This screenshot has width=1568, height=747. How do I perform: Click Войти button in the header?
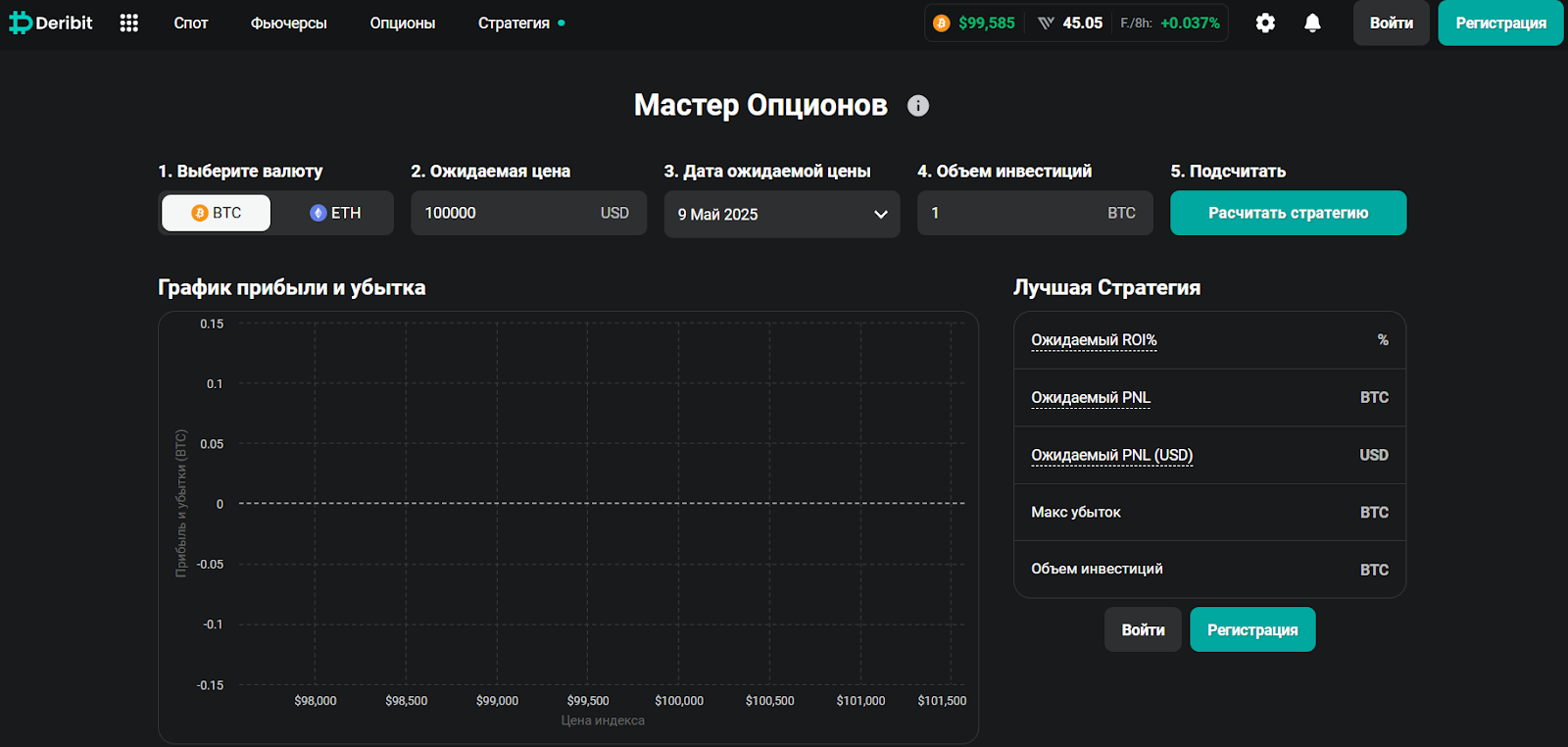coord(1392,23)
